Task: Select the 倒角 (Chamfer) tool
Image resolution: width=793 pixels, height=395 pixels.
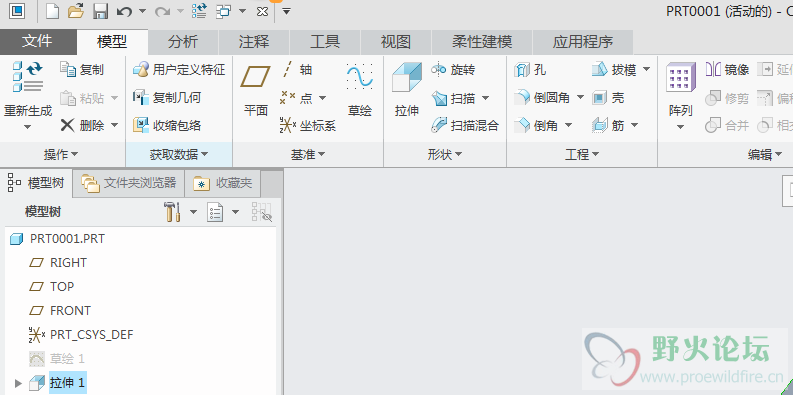Action: (536, 125)
